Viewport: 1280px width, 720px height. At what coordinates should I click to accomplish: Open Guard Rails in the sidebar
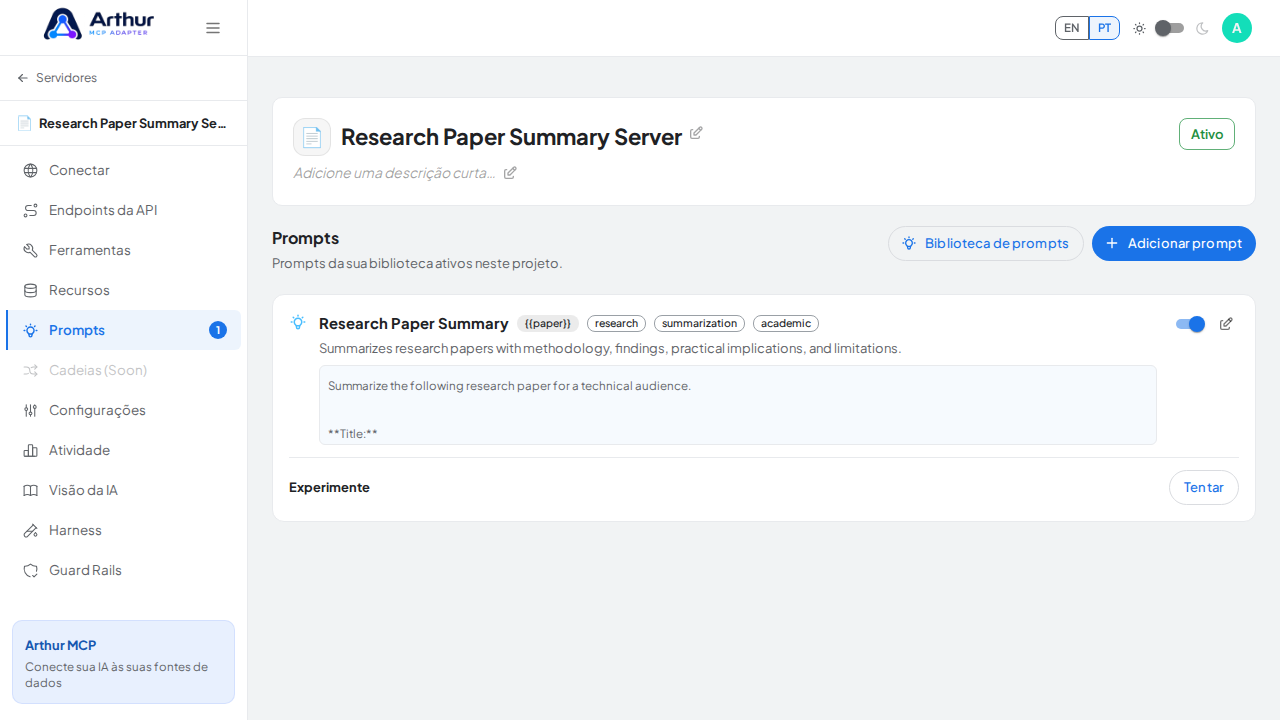click(x=124, y=570)
